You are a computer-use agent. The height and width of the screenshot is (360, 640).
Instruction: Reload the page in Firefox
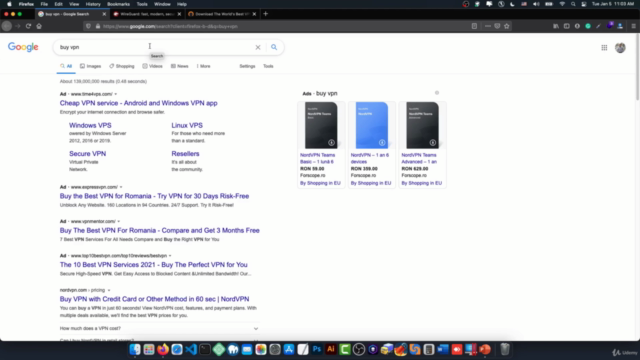28,26
